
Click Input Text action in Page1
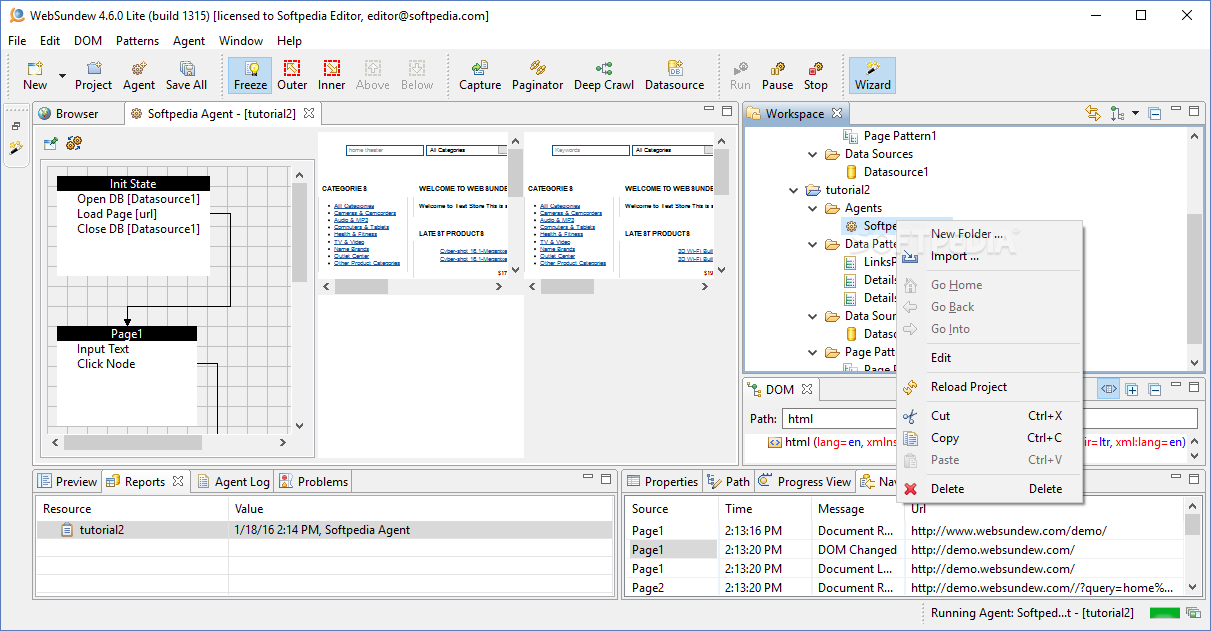point(103,349)
